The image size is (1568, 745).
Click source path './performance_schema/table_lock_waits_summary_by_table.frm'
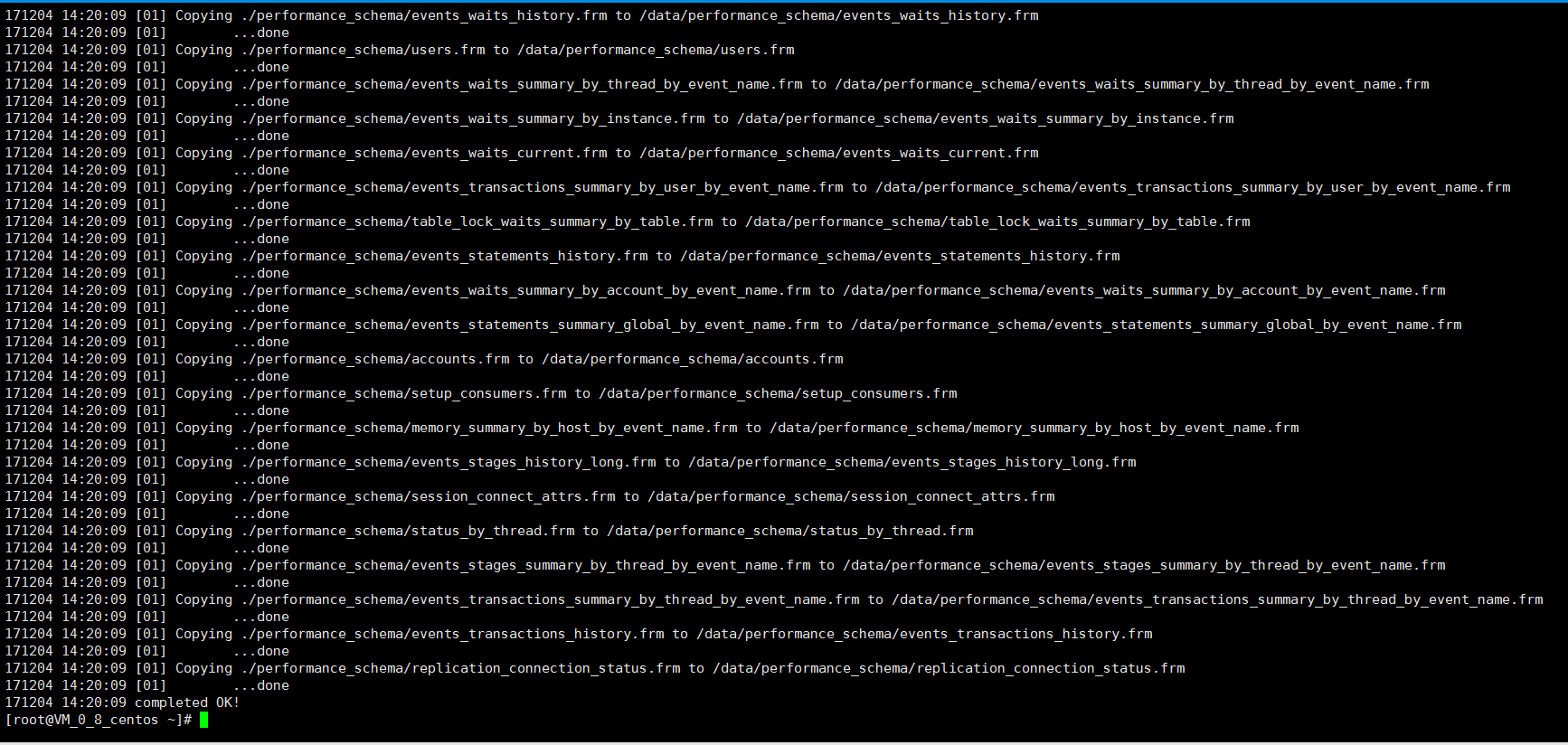click(x=477, y=222)
